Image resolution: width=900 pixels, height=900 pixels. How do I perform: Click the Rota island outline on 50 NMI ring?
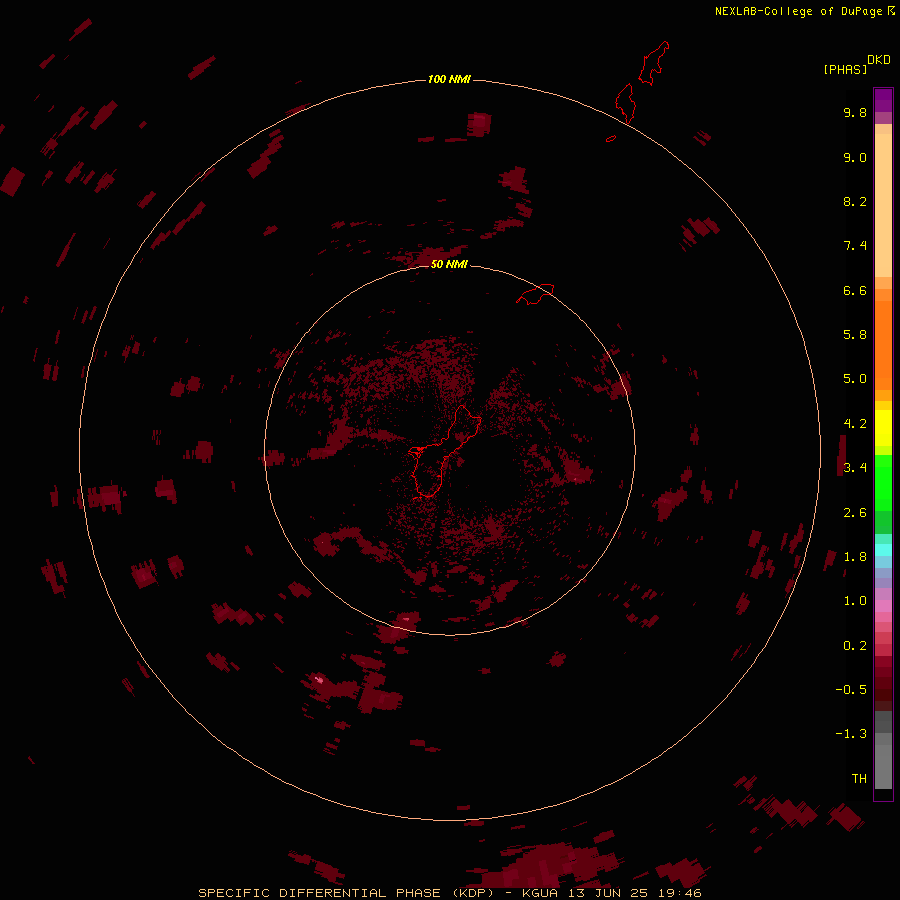click(x=535, y=294)
